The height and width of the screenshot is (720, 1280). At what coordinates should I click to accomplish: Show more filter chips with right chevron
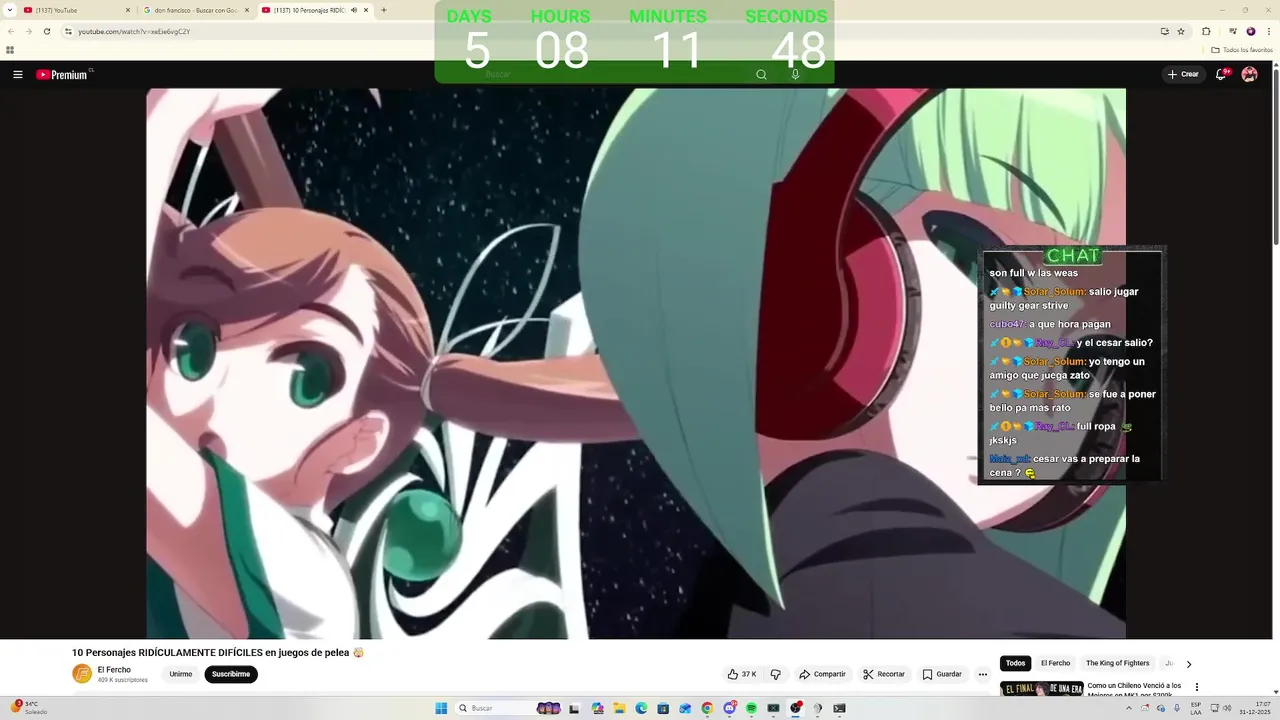click(x=1188, y=664)
